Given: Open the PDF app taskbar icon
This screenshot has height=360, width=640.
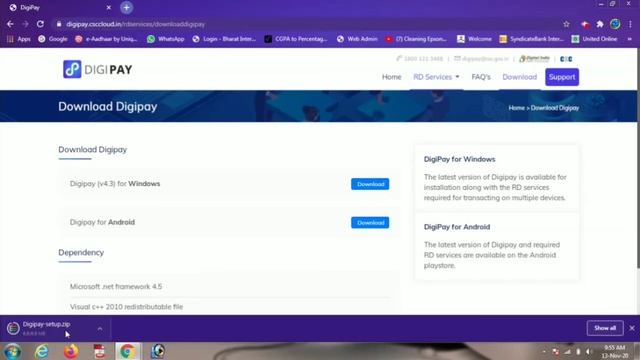Looking at the screenshot, I should (99, 351).
